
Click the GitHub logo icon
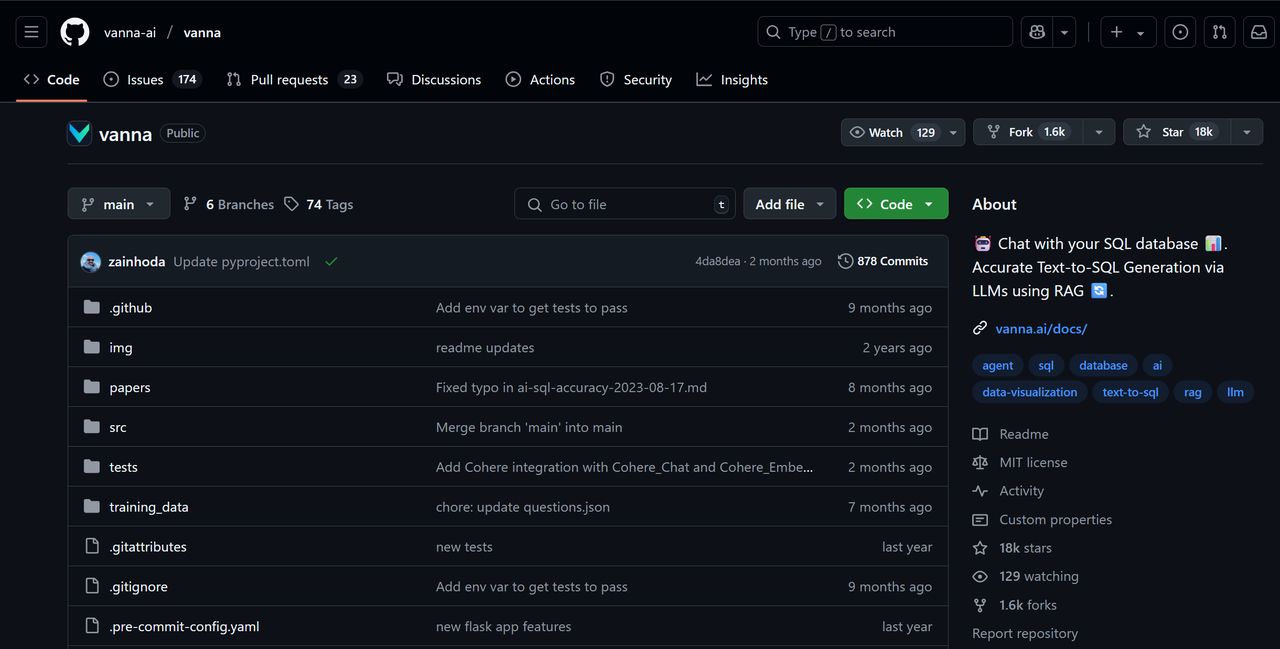tap(75, 32)
